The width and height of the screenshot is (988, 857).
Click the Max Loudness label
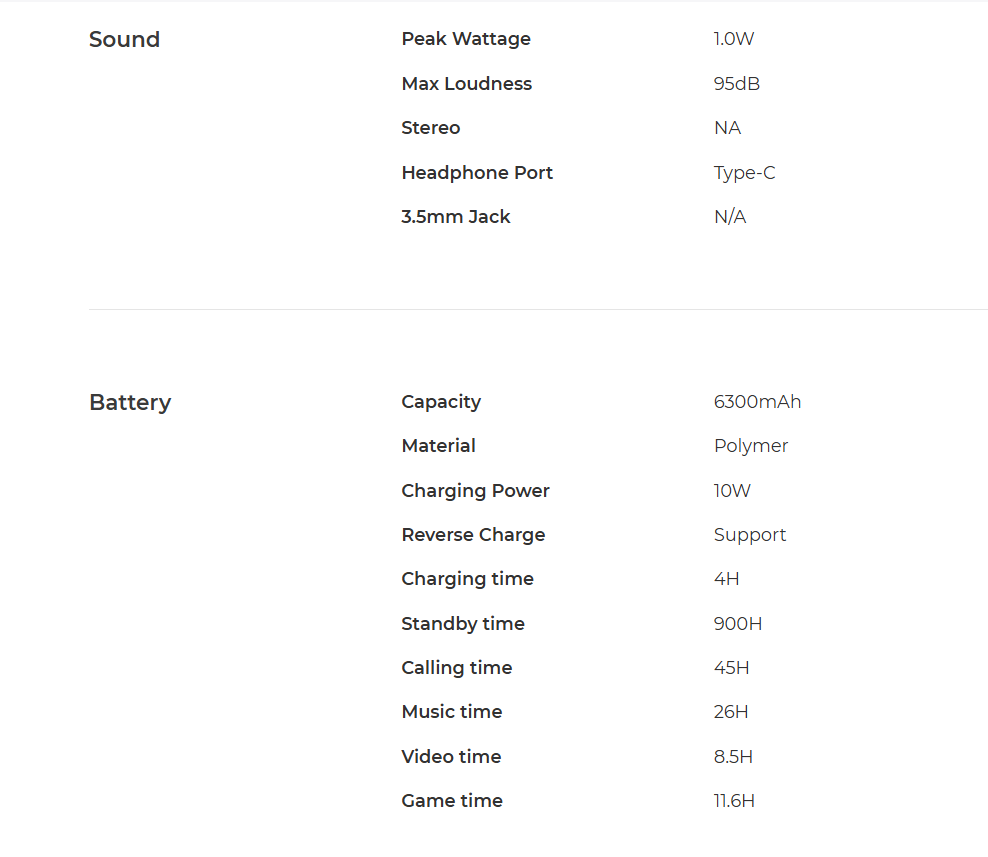click(466, 83)
